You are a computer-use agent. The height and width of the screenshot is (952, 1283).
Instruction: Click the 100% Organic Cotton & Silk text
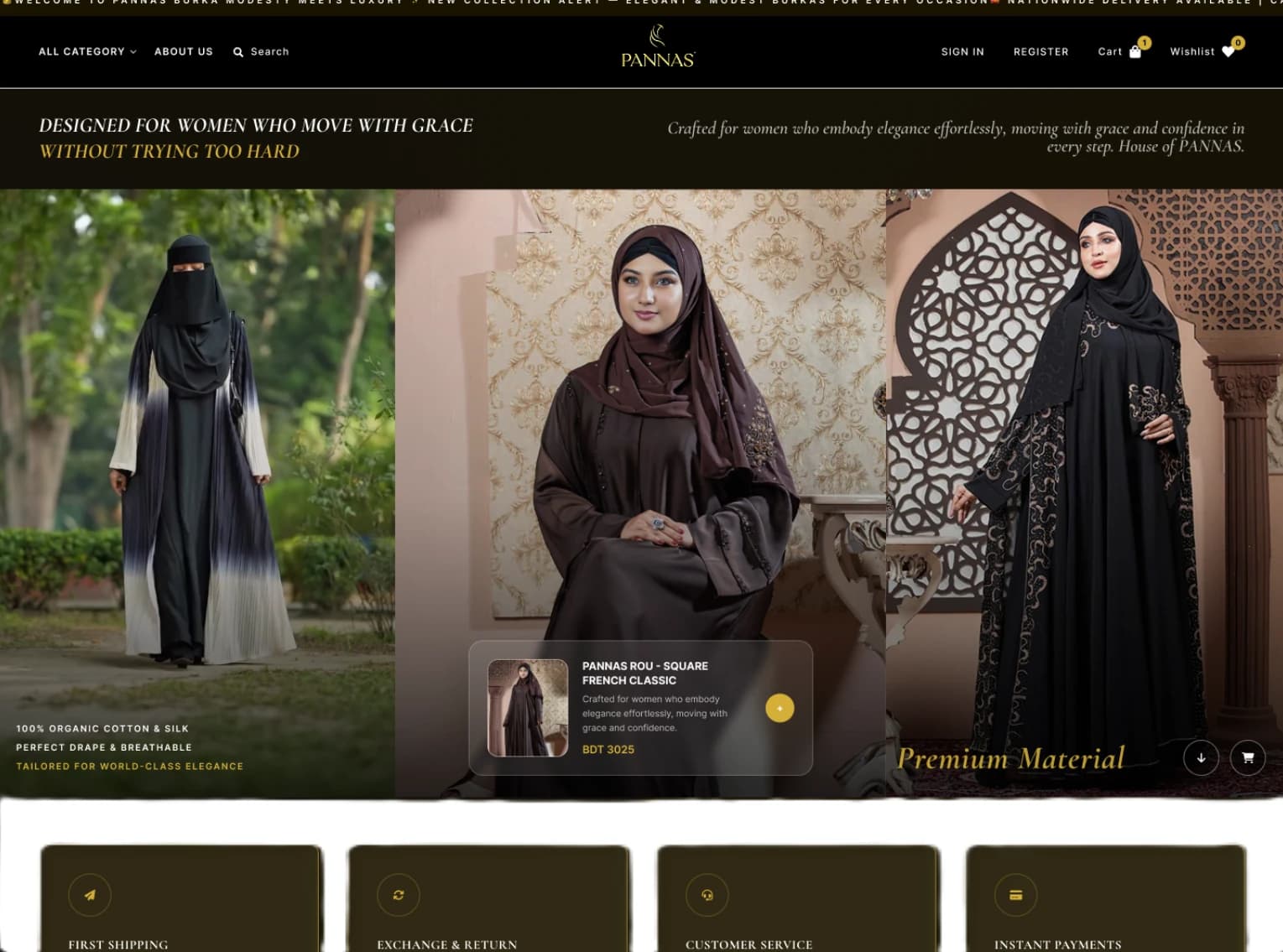tap(102, 729)
